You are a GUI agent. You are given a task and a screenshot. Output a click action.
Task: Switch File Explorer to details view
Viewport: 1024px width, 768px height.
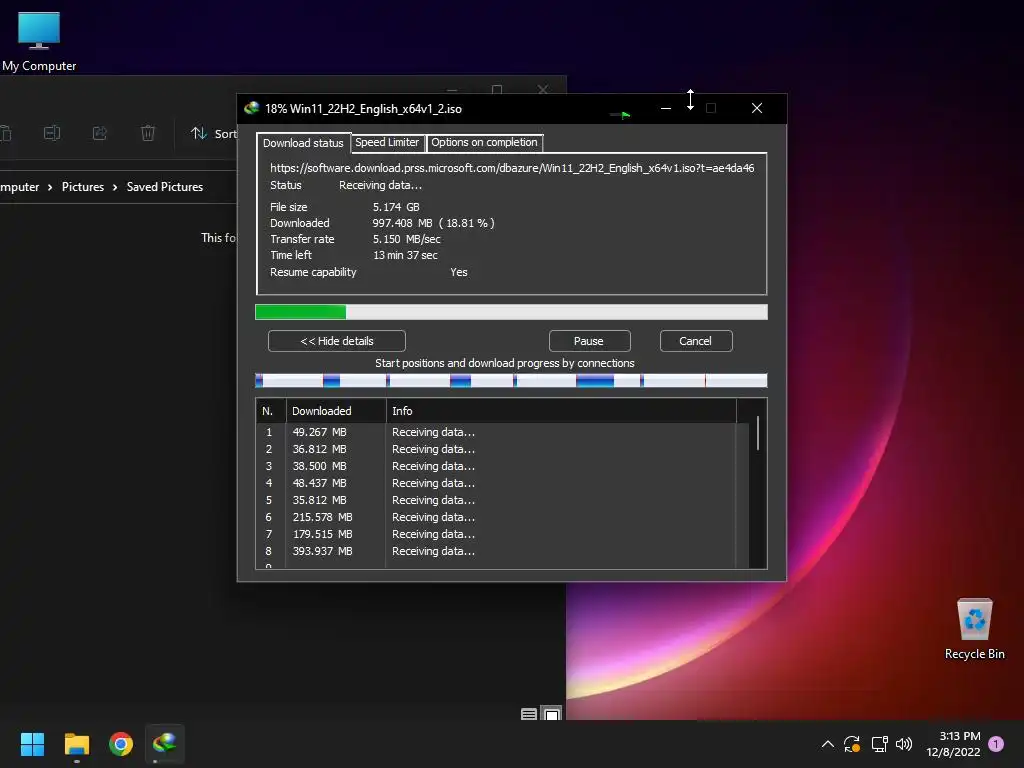point(529,714)
